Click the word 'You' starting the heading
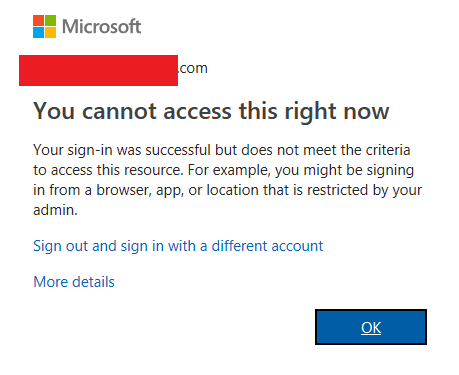Image resolution: width=459 pixels, height=375 pixels. click(x=54, y=111)
